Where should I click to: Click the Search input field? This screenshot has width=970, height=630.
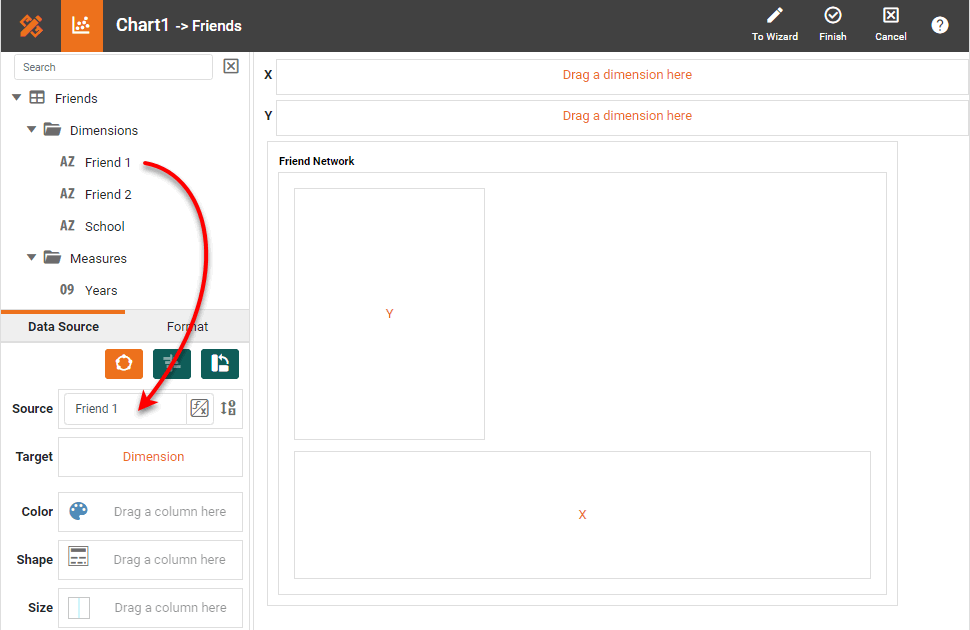(113, 67)
